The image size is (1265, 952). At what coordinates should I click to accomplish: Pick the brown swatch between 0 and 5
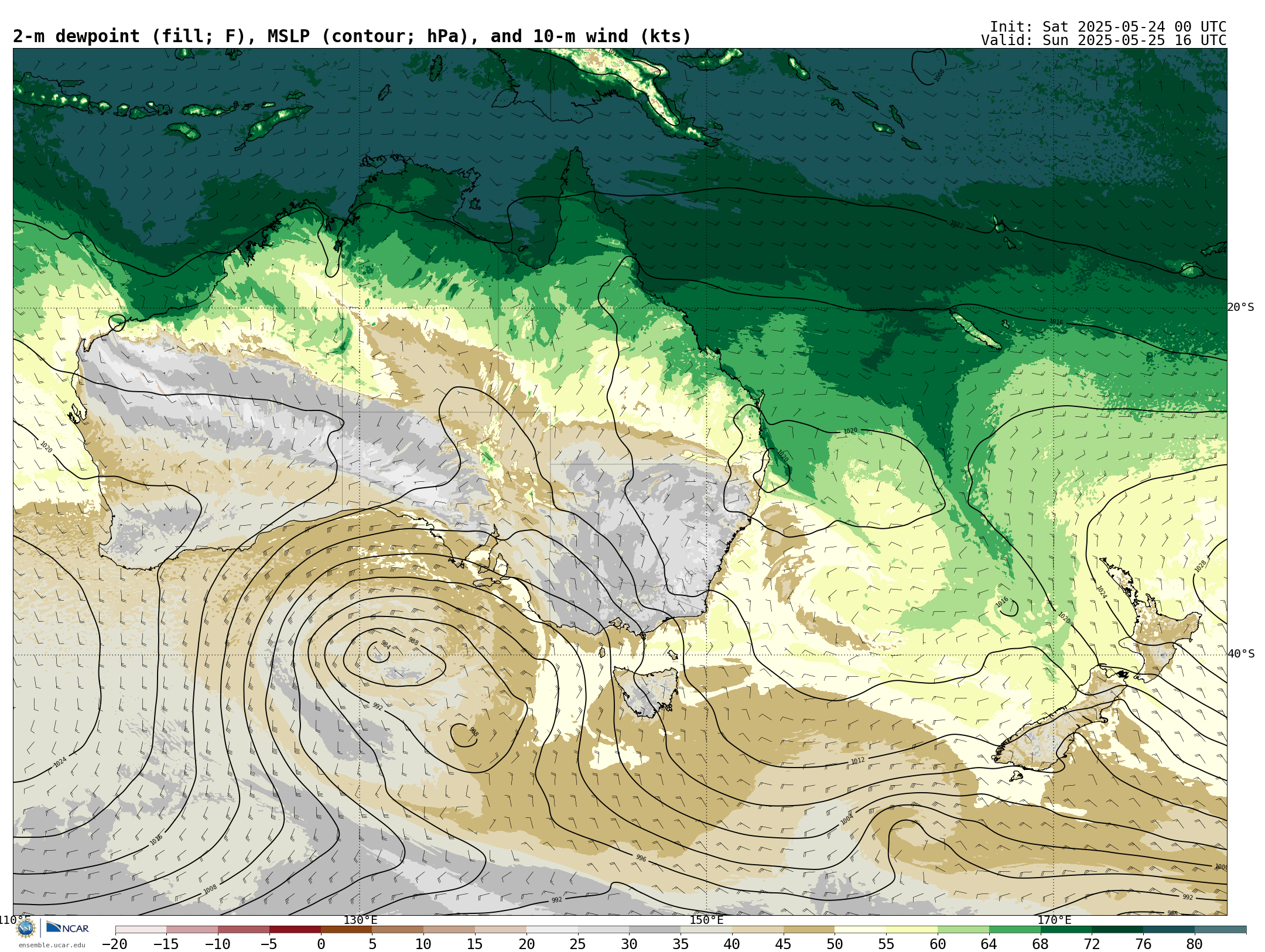[x=346, y=930]
